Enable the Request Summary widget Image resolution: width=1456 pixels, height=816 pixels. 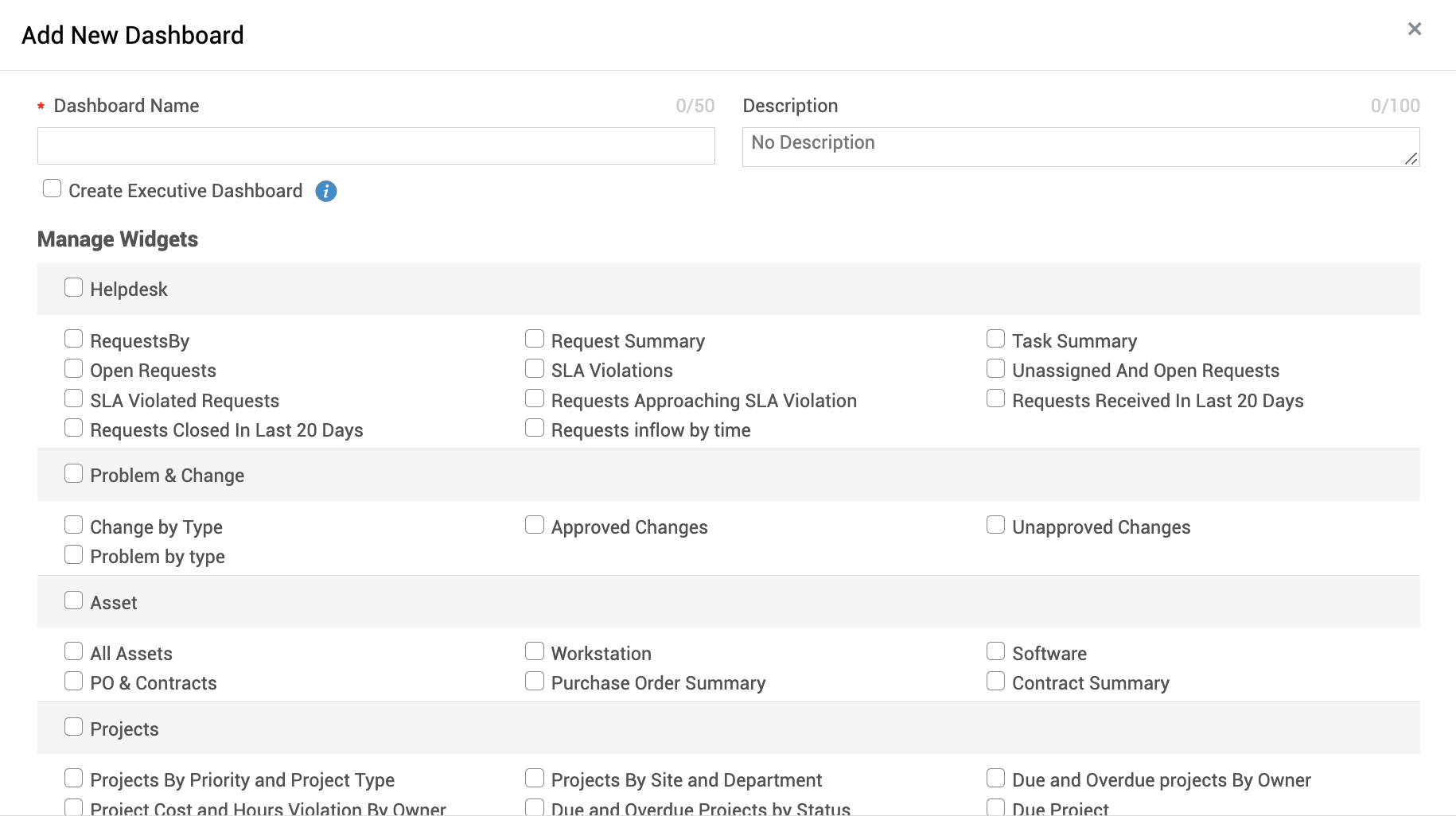coord(535,339)
